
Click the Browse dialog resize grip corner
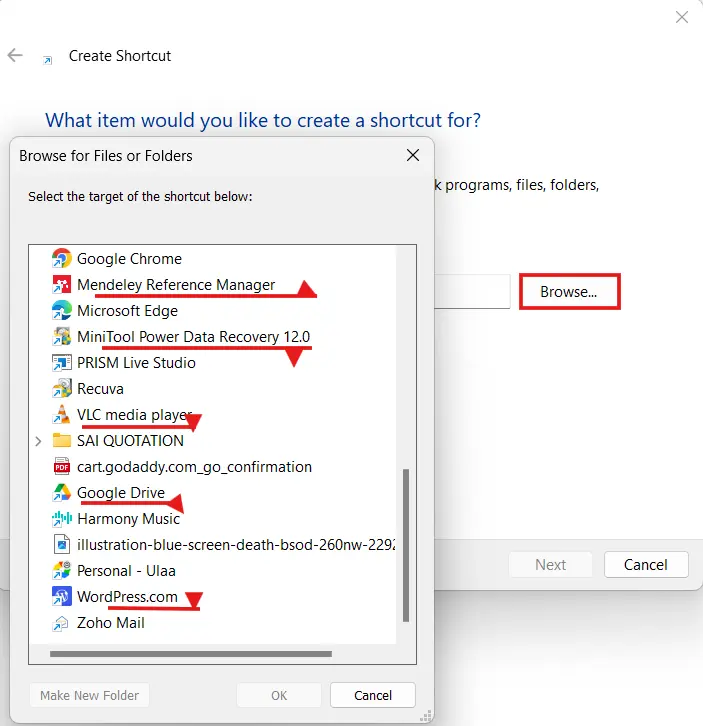(426, 716)
